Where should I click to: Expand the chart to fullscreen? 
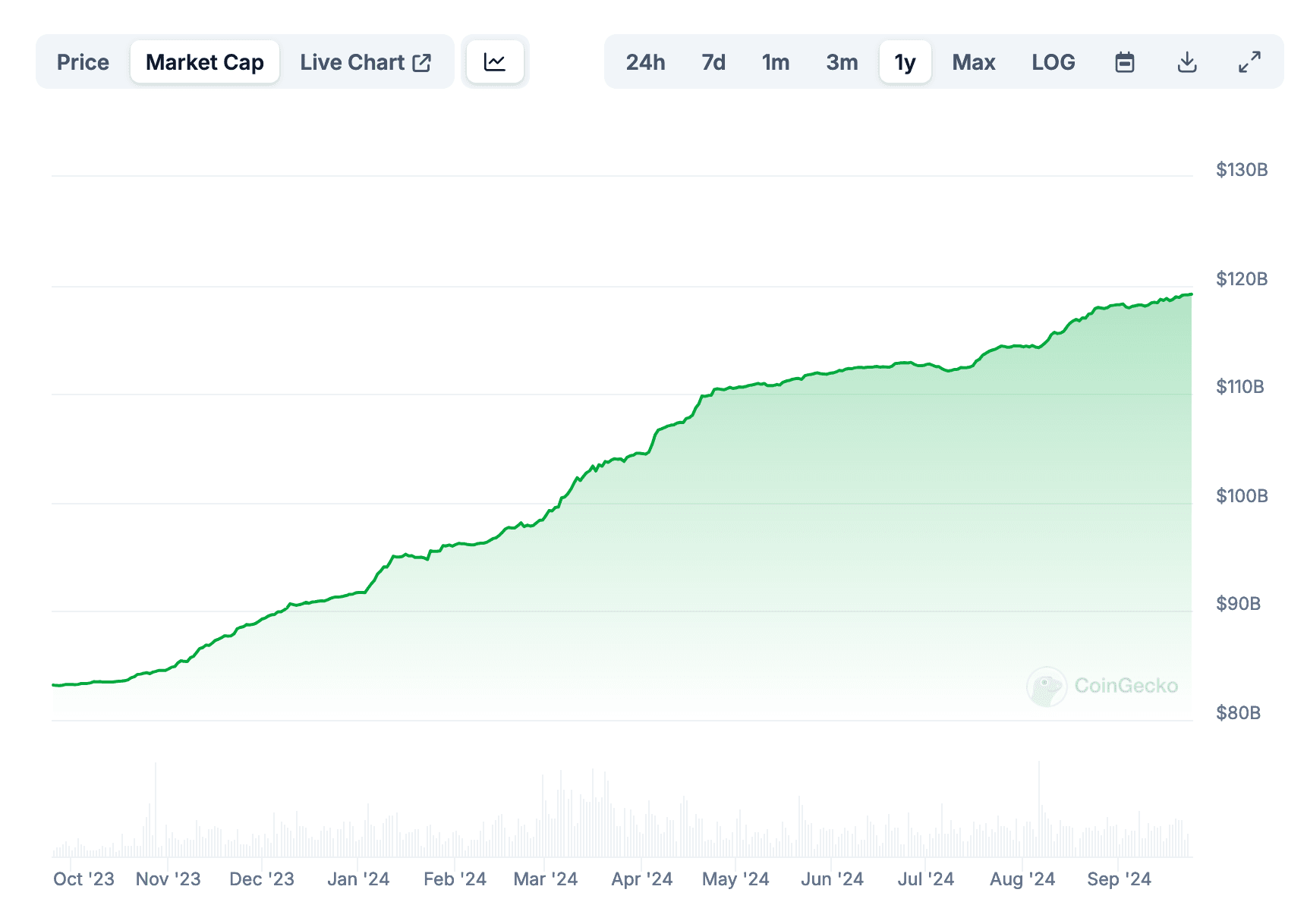point(1249,62)
